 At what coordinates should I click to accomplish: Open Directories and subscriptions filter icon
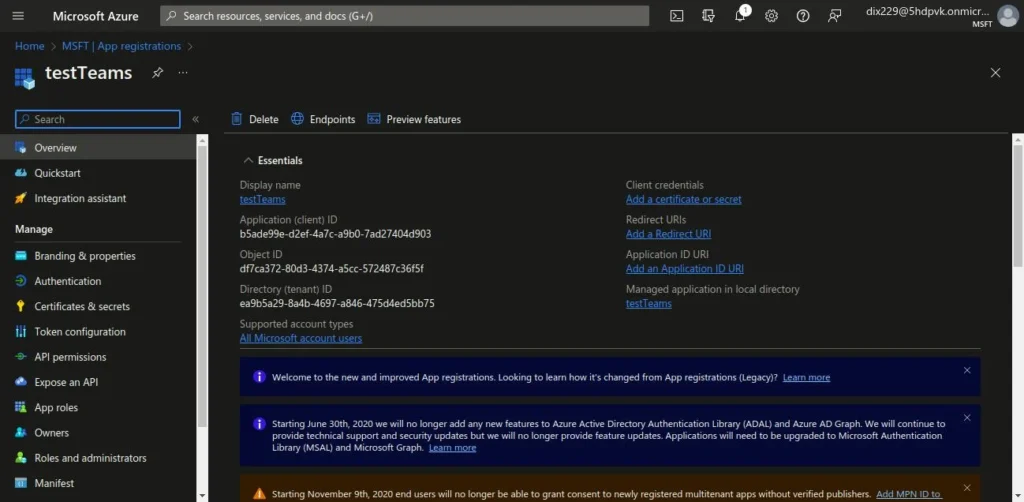tap(708, 16)
